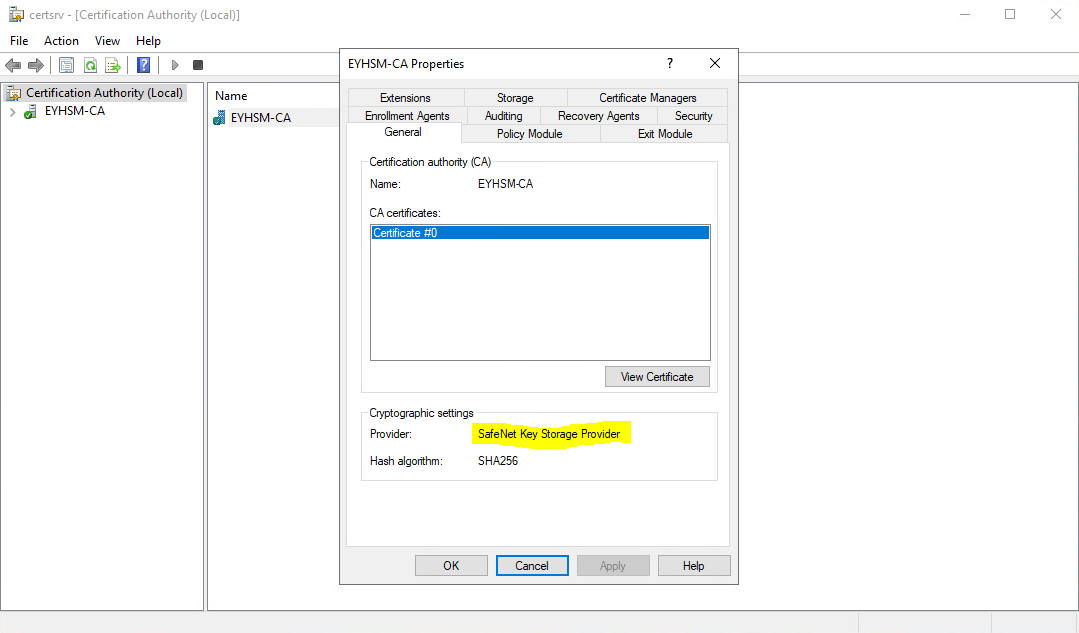Click the Refresh toolbar icon

[90, 65]
